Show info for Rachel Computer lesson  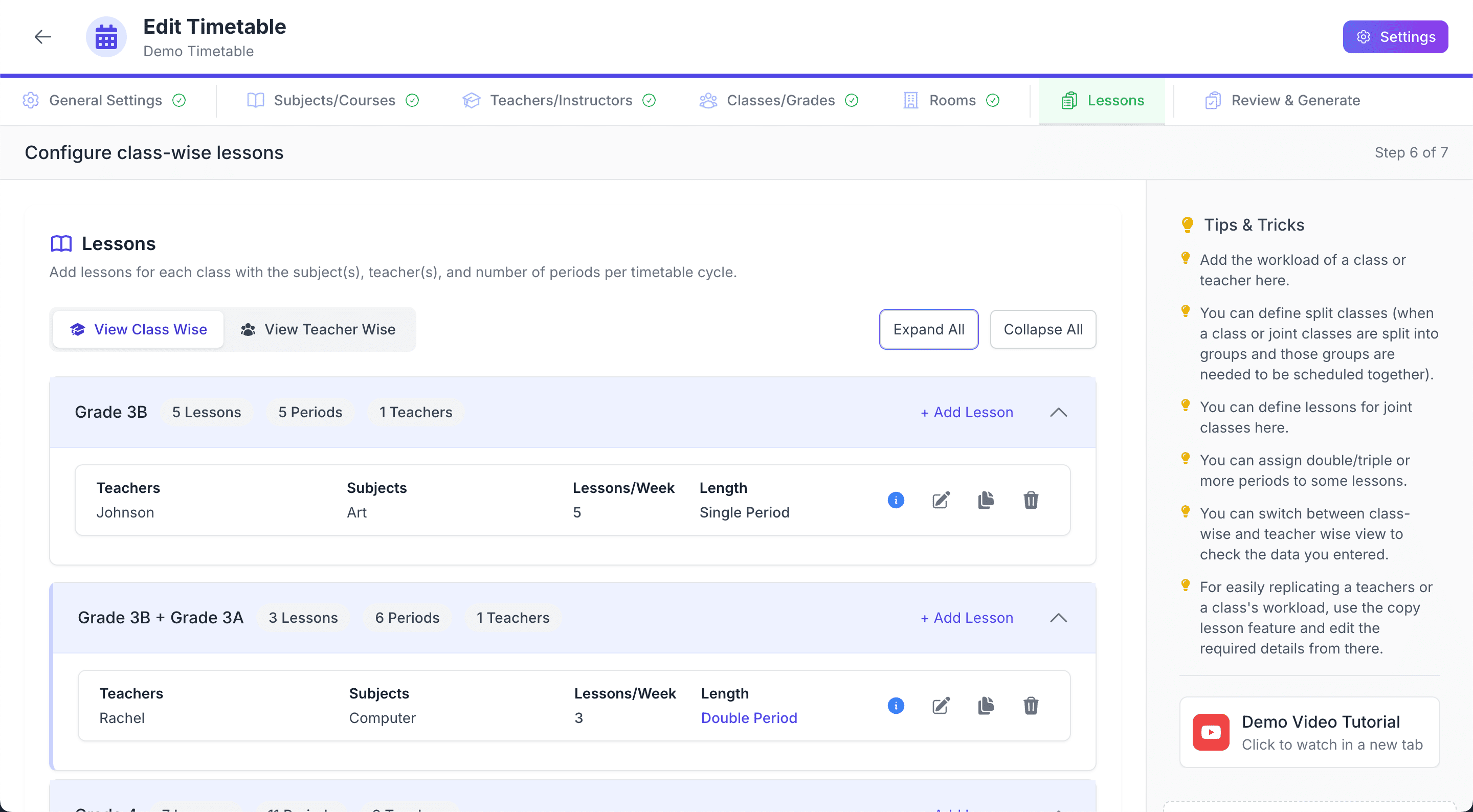click(896, 706)
